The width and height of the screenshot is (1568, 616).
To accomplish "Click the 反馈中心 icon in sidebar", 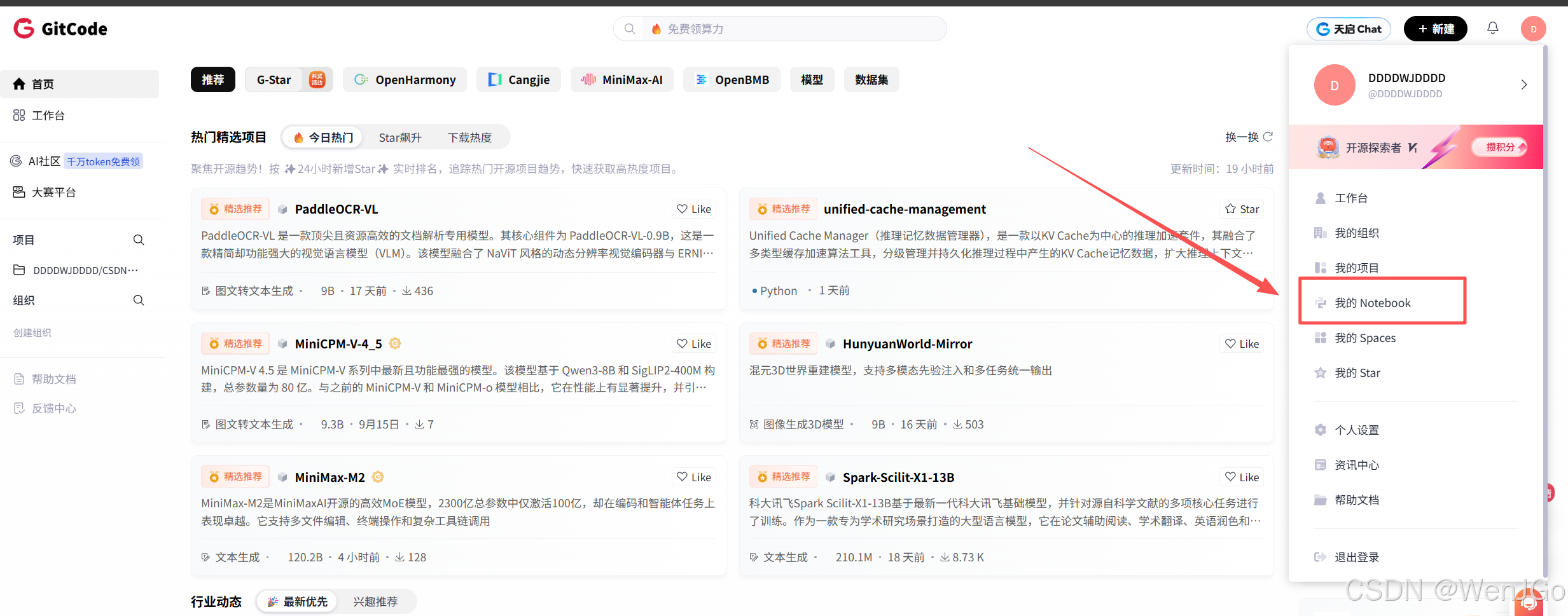I will pos(19,408).
